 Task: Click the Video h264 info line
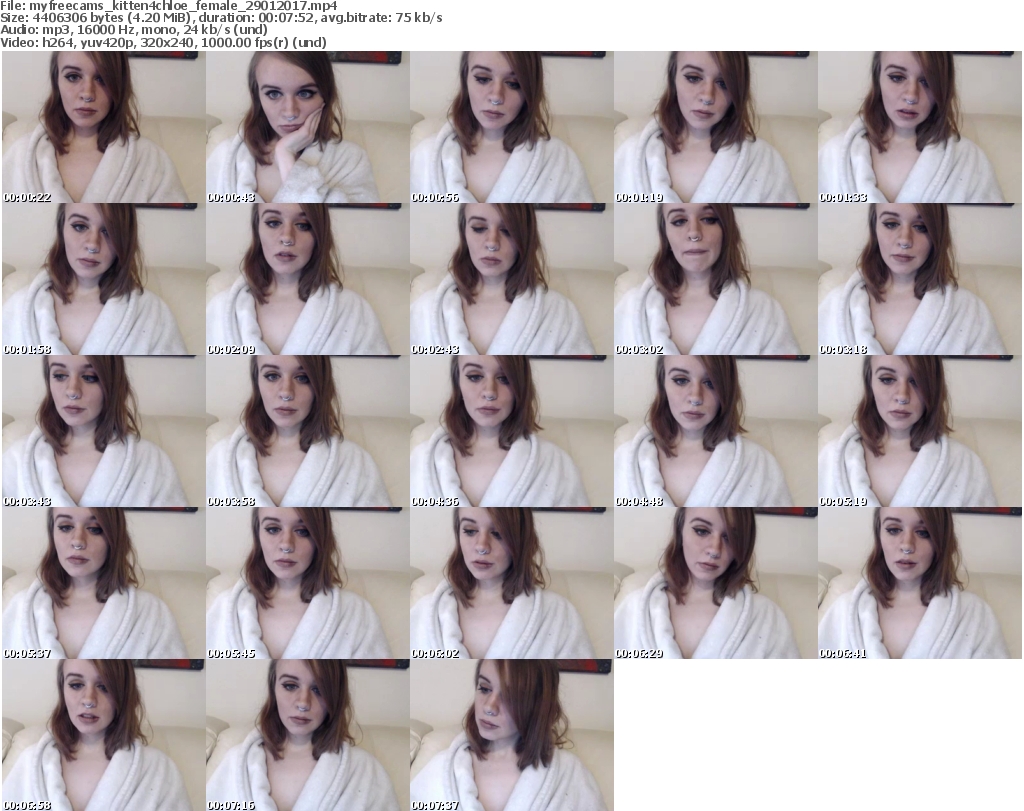[163, 42]
